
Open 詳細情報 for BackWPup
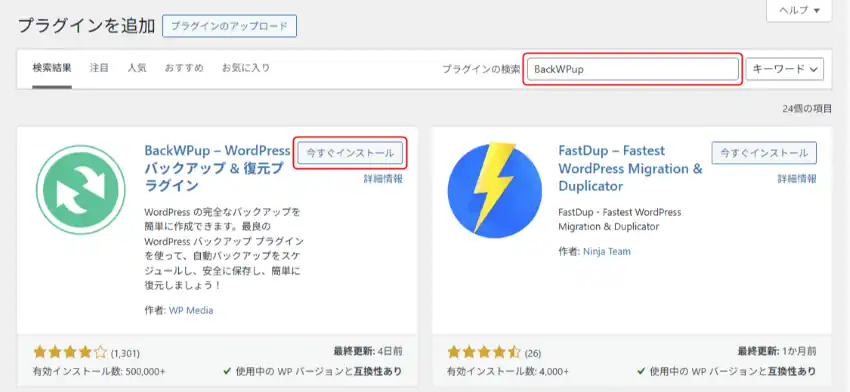click(383, 179)
